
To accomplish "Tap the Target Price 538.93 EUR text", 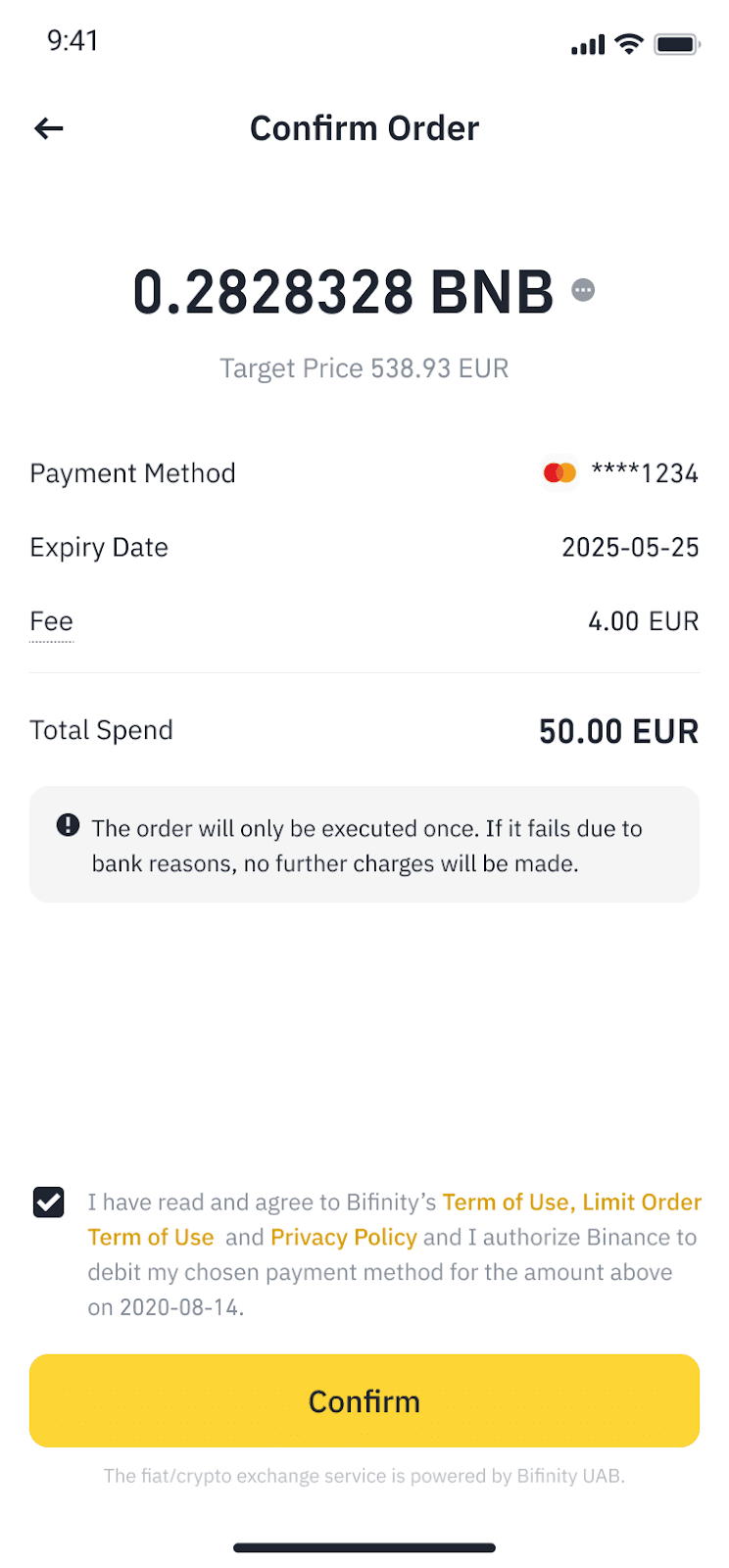I will [364, 368].
